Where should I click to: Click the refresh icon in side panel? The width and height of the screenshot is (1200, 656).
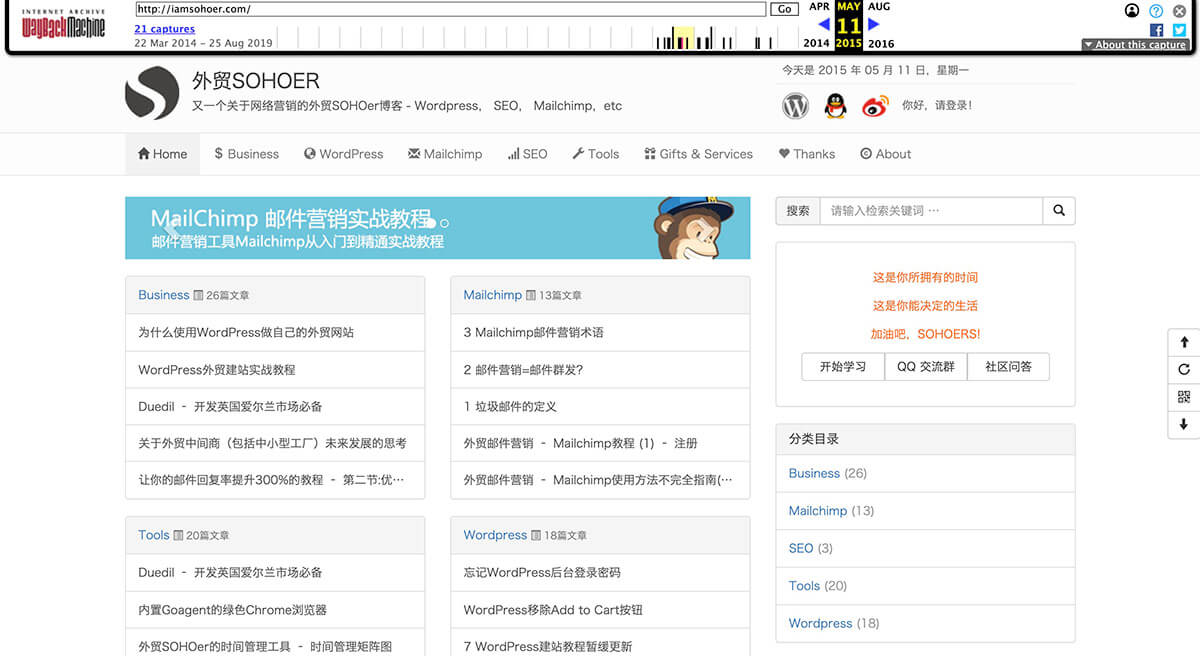coord(1184,369)
